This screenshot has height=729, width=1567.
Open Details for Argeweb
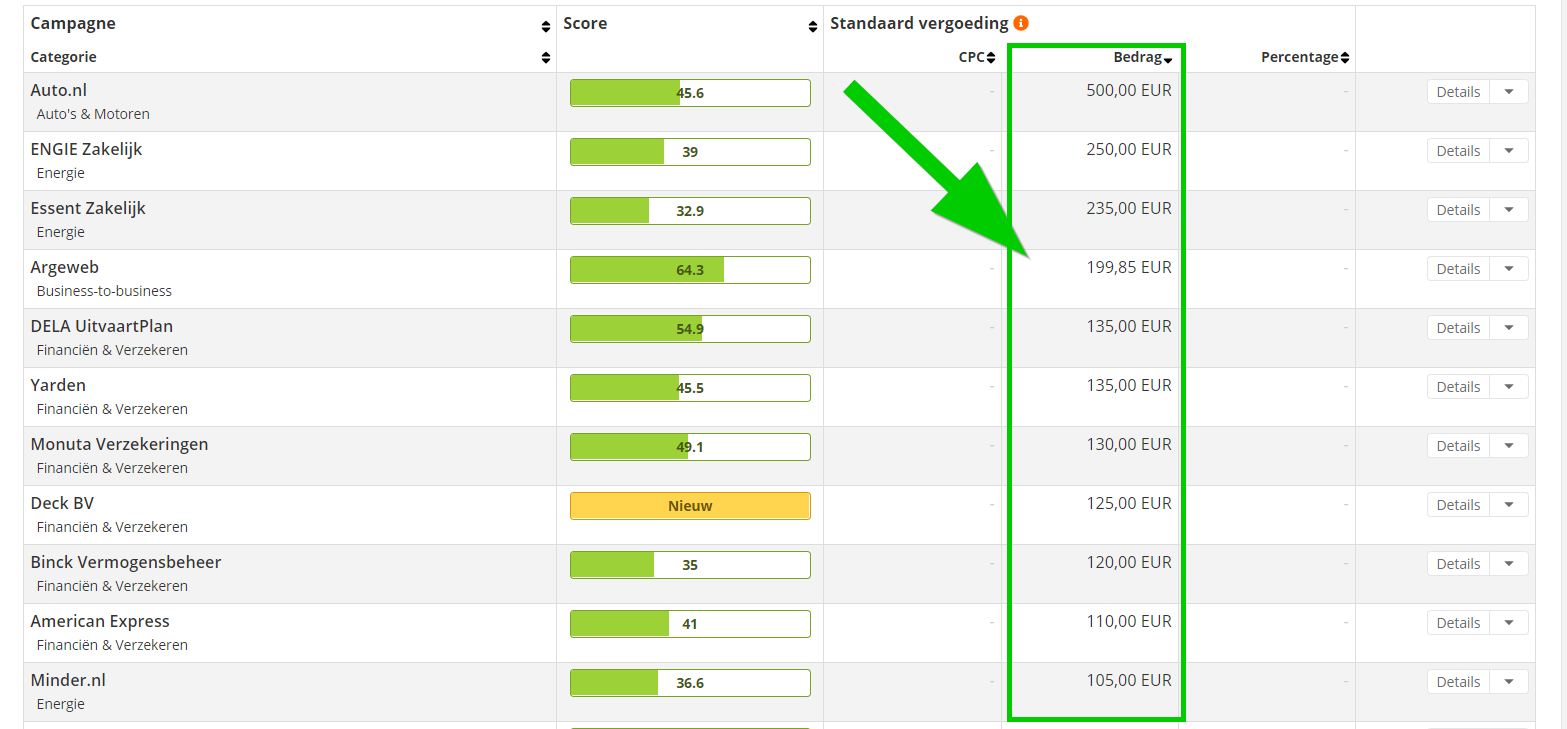(1458, 269)
